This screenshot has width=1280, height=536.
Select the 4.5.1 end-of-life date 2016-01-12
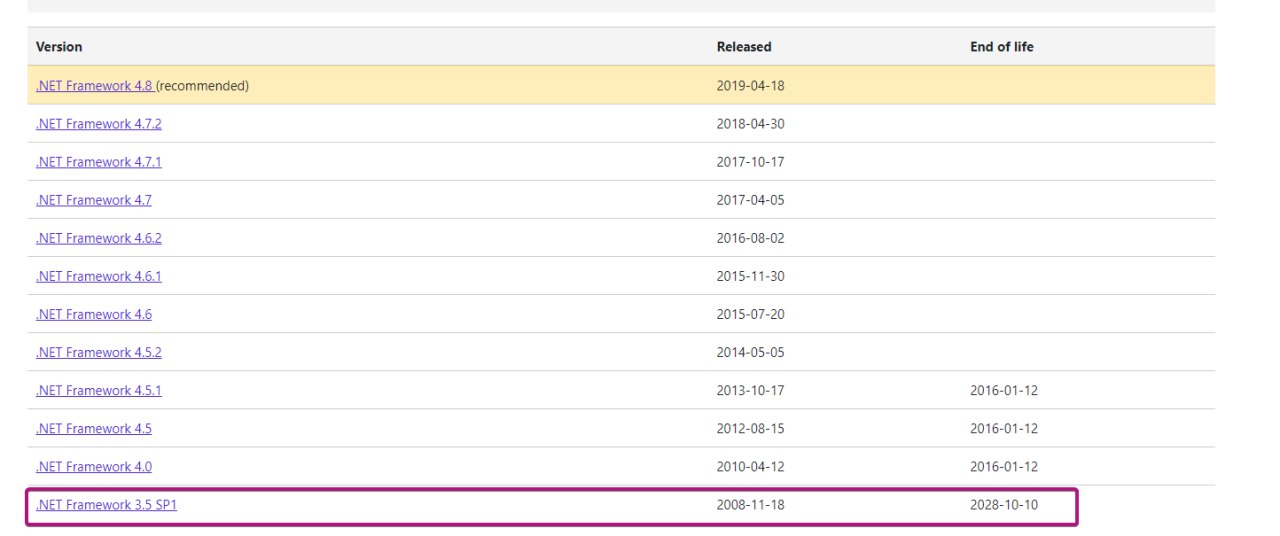tap(1004, 390)
